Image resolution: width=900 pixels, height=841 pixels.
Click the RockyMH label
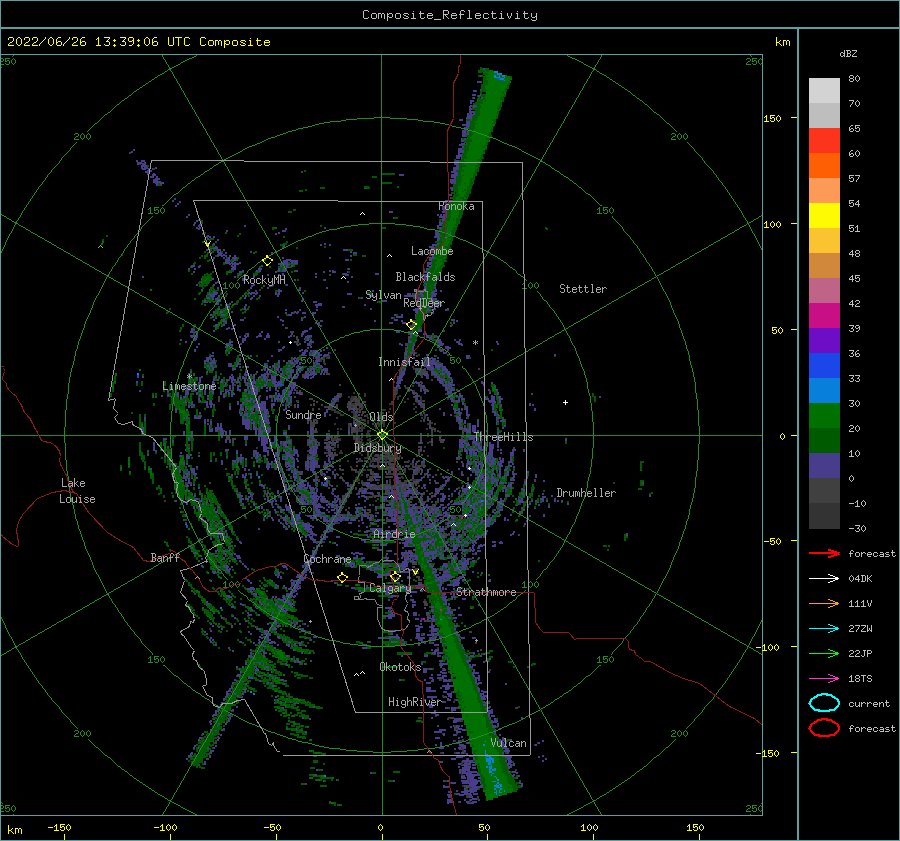pyautogui.click(x=264, y=280)
